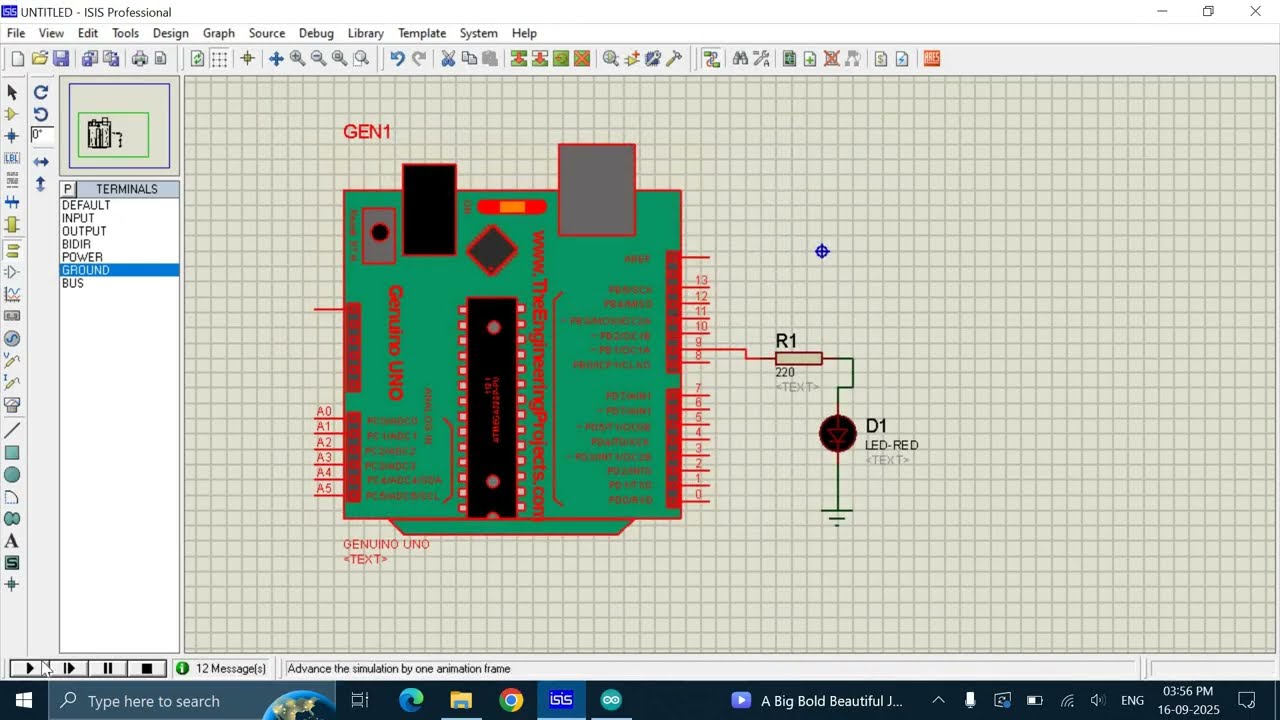Click the Step simulation button
This screenshot has width=1280, height=720.
(69, 668)
